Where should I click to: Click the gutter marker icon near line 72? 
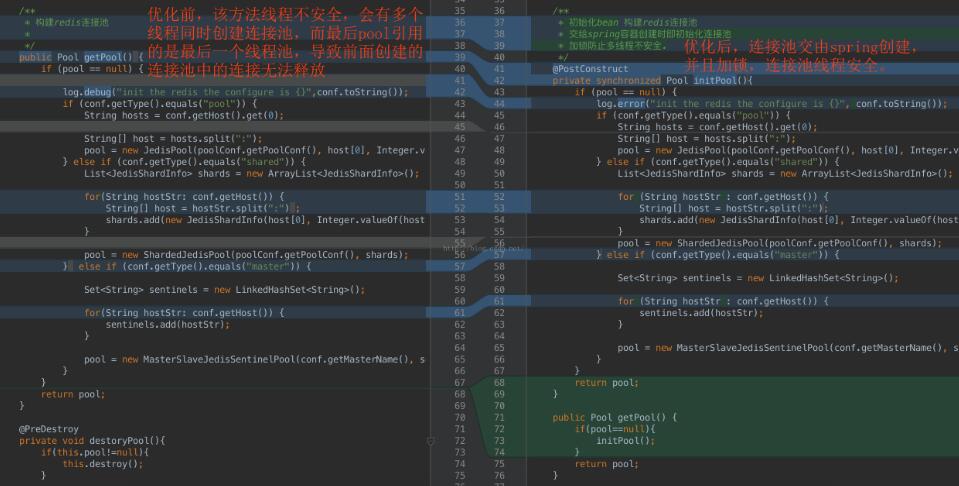coord(431,440)
